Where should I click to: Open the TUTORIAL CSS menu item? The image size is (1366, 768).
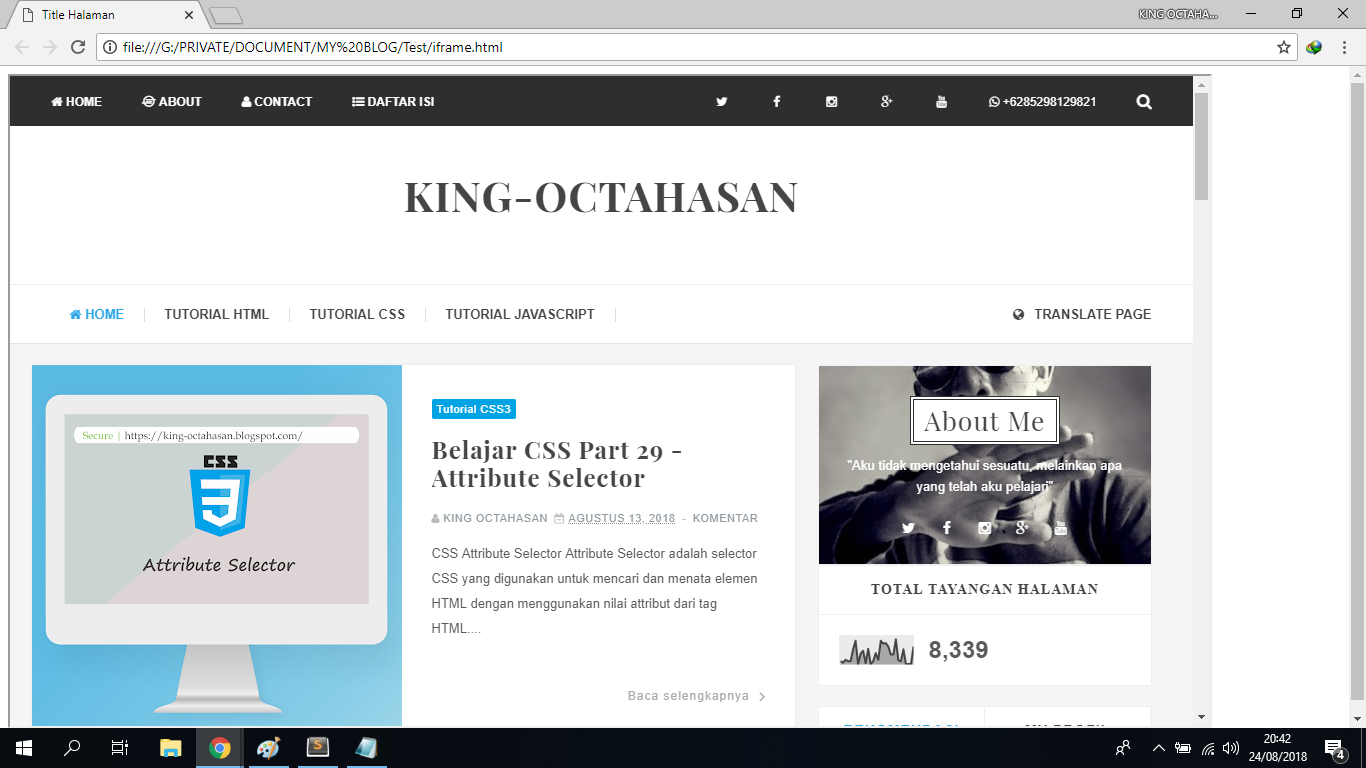tap(357, 314)
